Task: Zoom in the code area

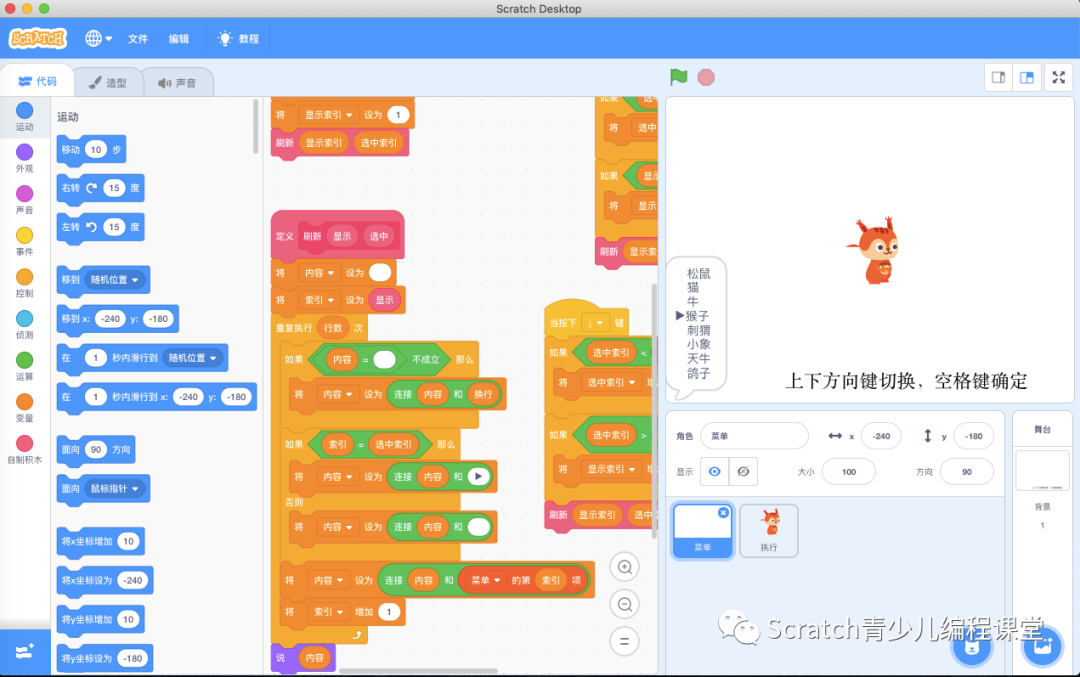Action: click(624, 567)
